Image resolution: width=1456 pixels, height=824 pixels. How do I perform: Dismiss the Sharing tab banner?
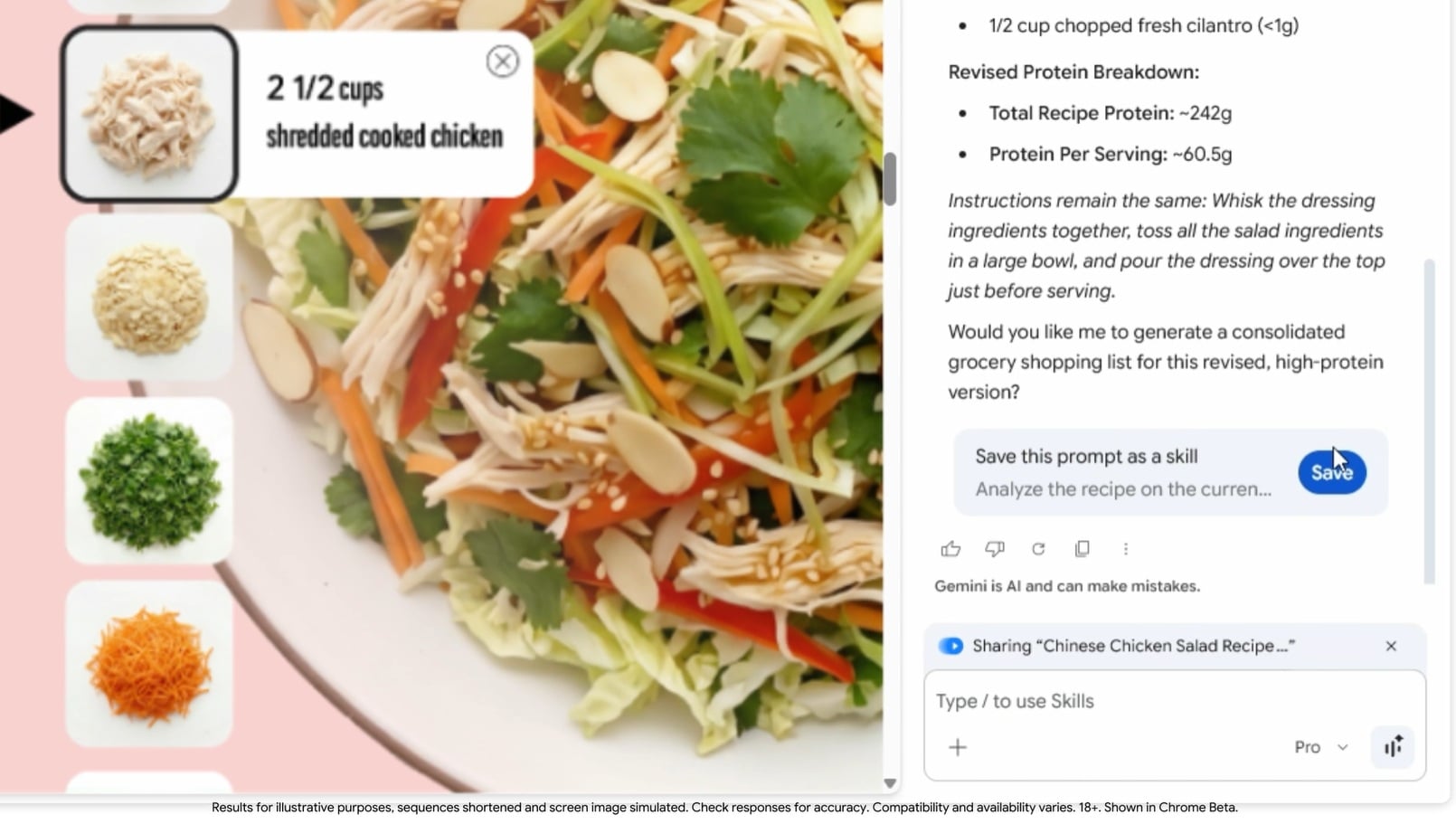pyautogui.click(x=1391, y=646)
